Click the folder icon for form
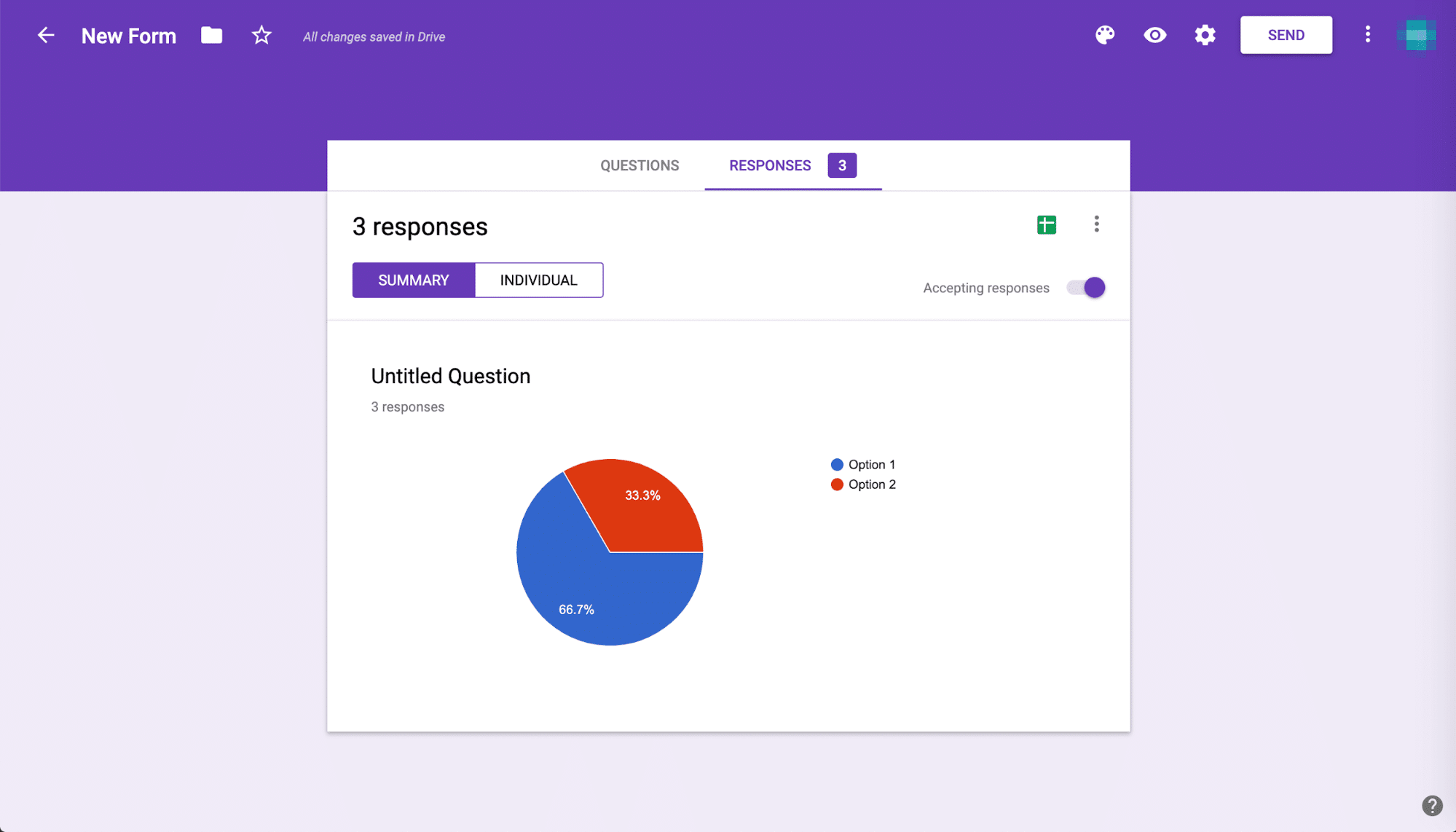1456x832 pixels. coord(211,35)
